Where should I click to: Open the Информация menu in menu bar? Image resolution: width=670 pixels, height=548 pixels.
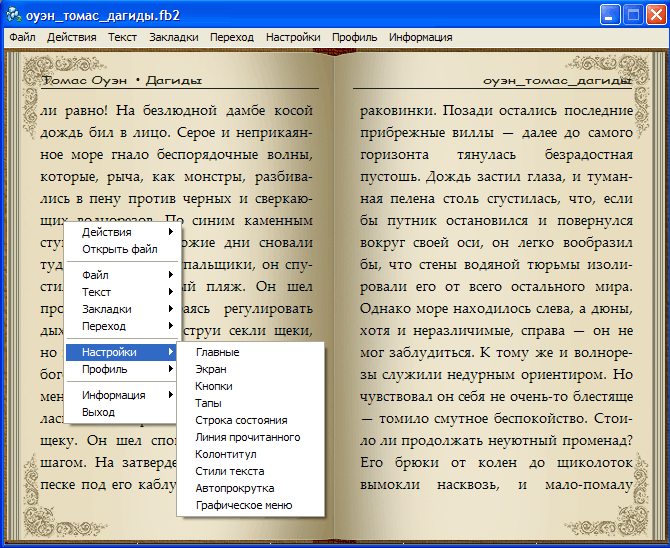pyautogui.click(x=420, y=37)
